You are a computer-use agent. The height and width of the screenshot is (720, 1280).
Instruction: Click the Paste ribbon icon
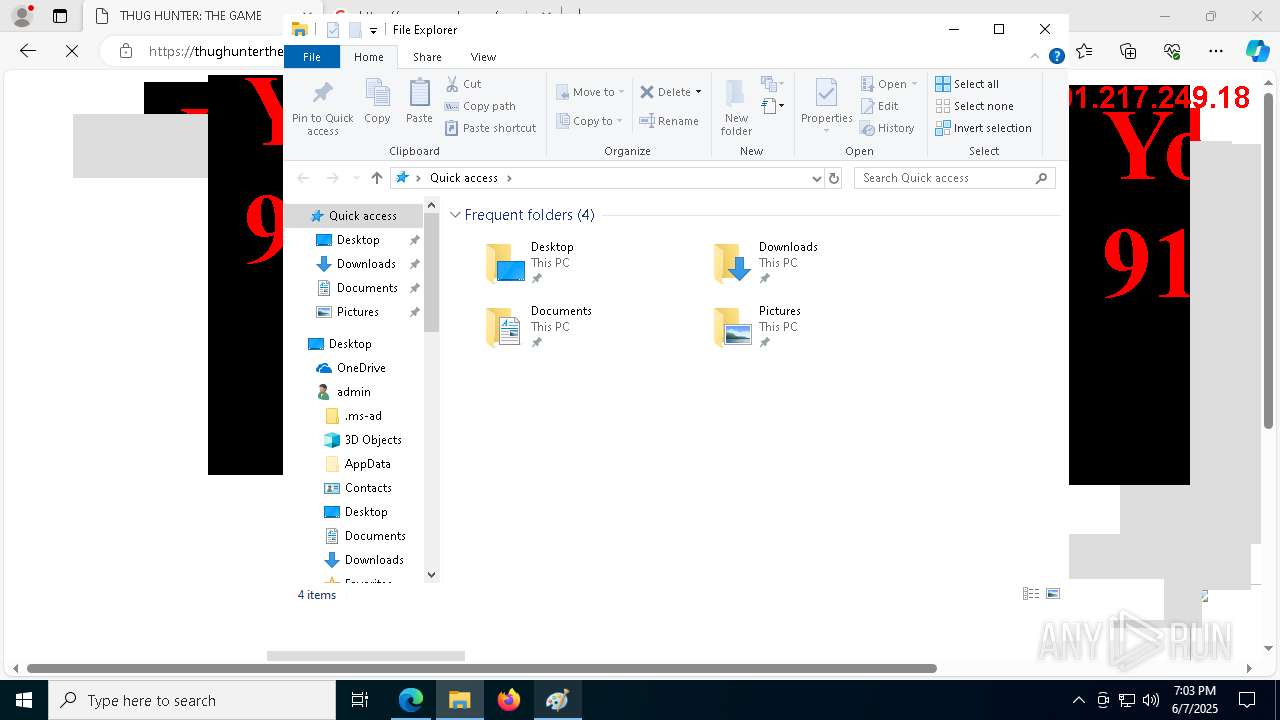(x=419, y=102)
